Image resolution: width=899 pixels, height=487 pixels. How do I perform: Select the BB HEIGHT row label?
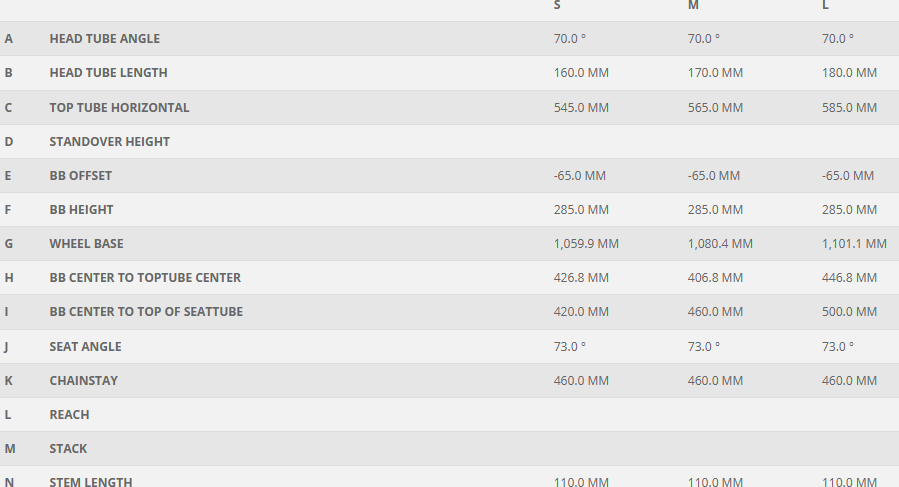click(81, 209)
